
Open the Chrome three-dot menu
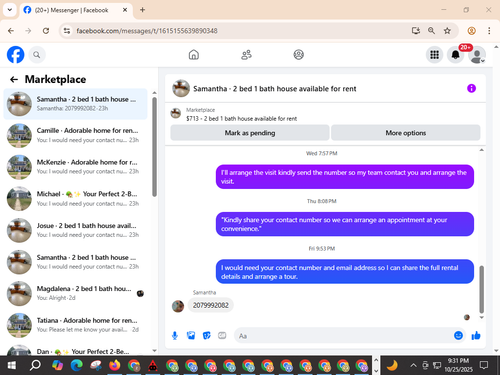point(489,31)
